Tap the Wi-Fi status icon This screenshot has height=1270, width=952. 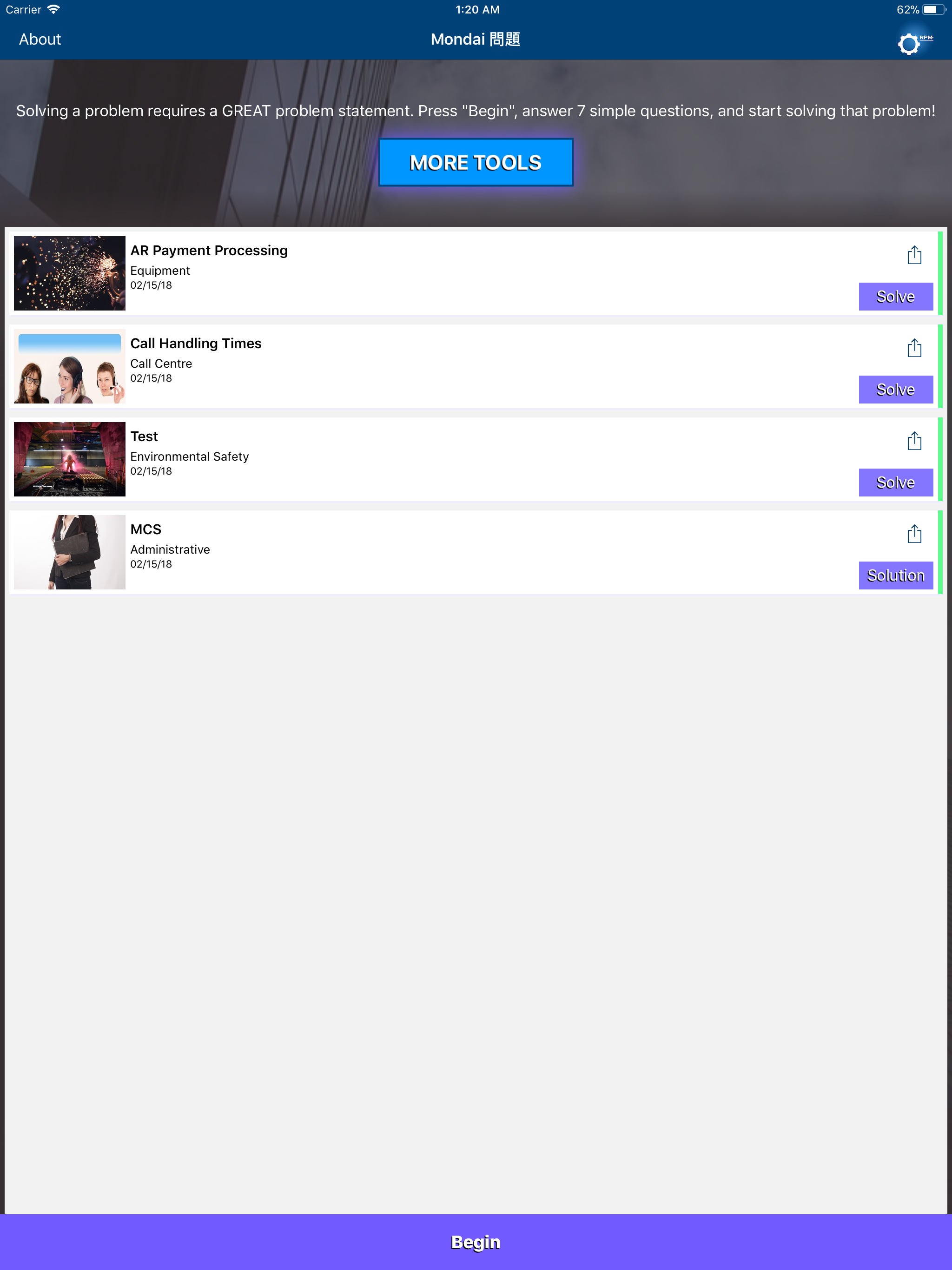(53, 10)
